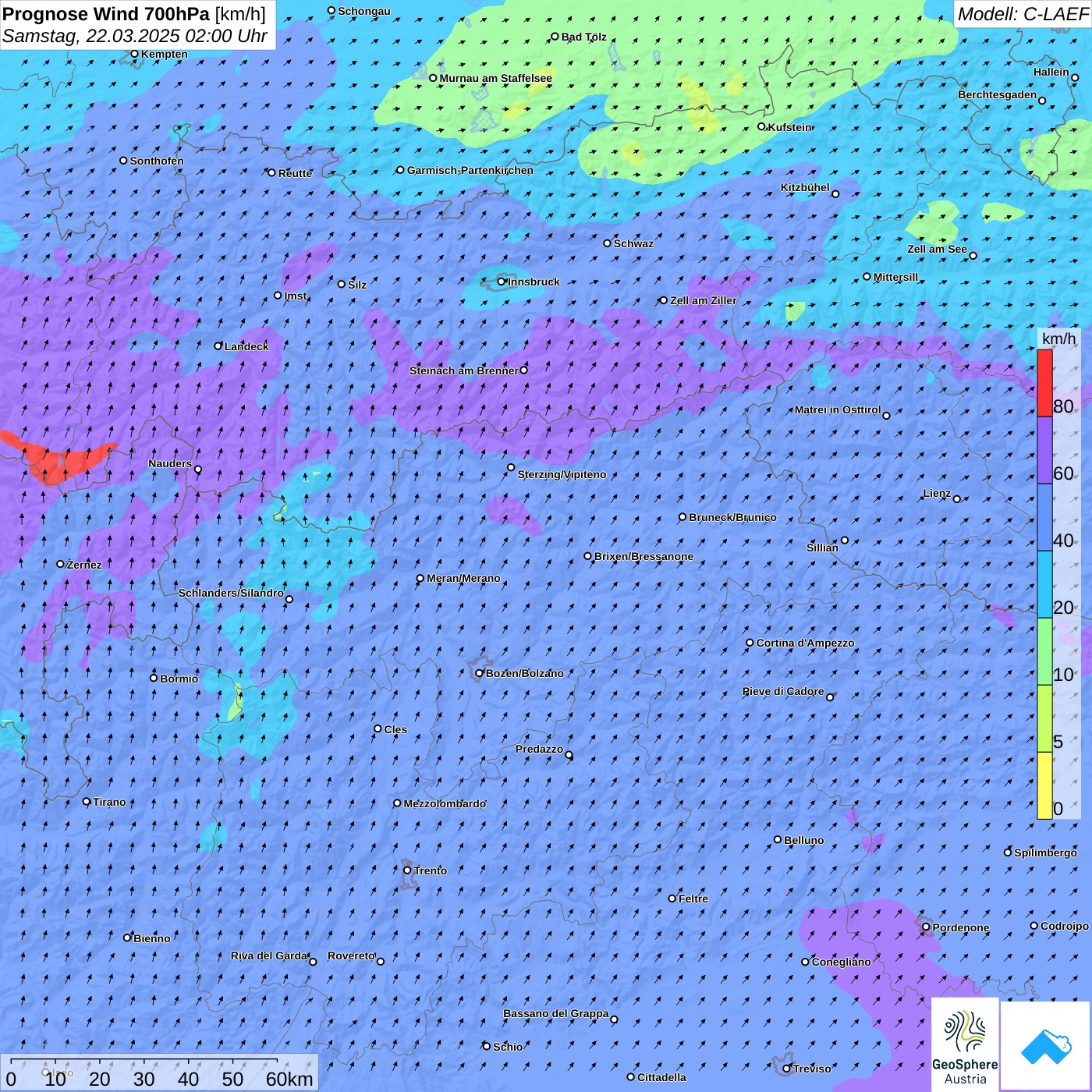This screenshot has height=1092, width=1092.
Task: Click the Schongau city label
Action: 363,11
